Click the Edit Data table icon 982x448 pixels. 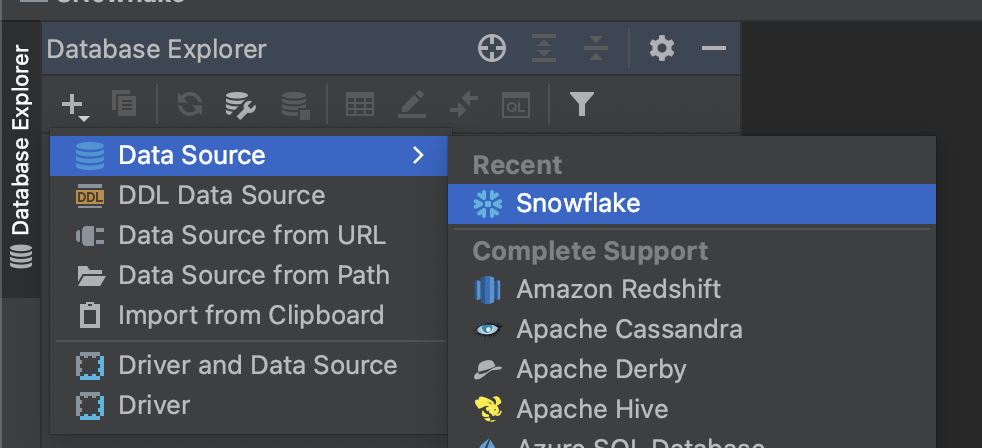point(360,105)
